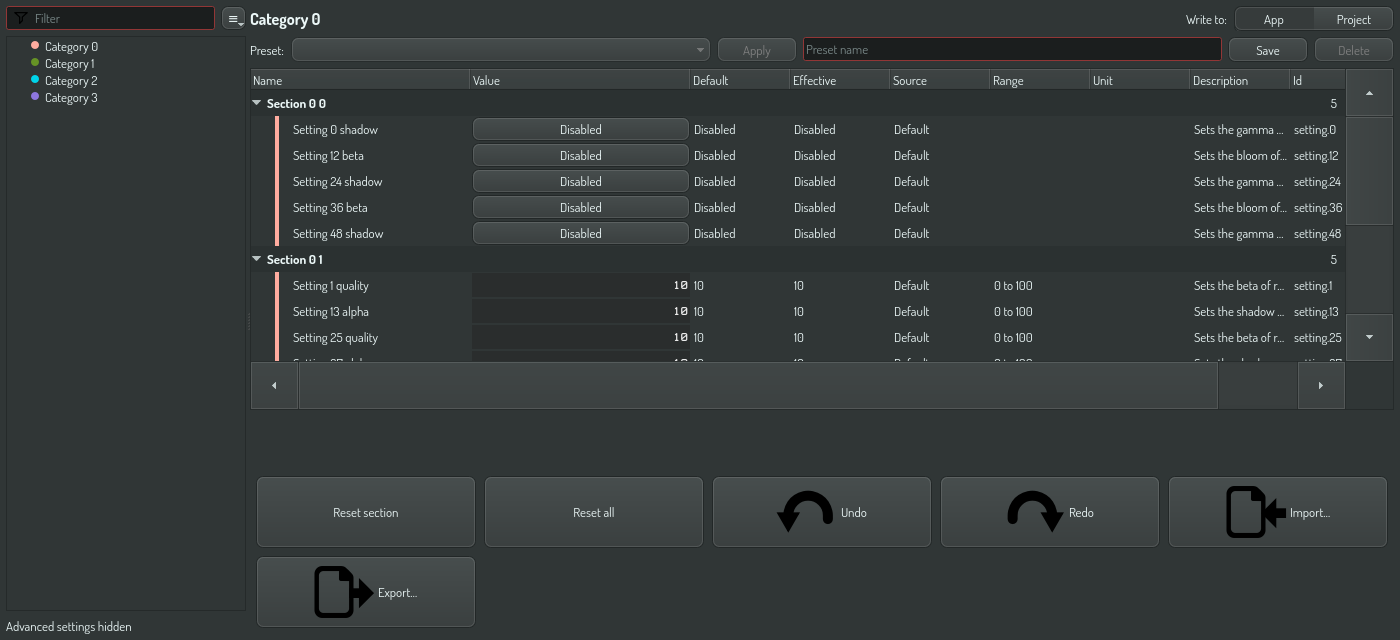Select Category 0 in sidebar

[x=71, y=46]
